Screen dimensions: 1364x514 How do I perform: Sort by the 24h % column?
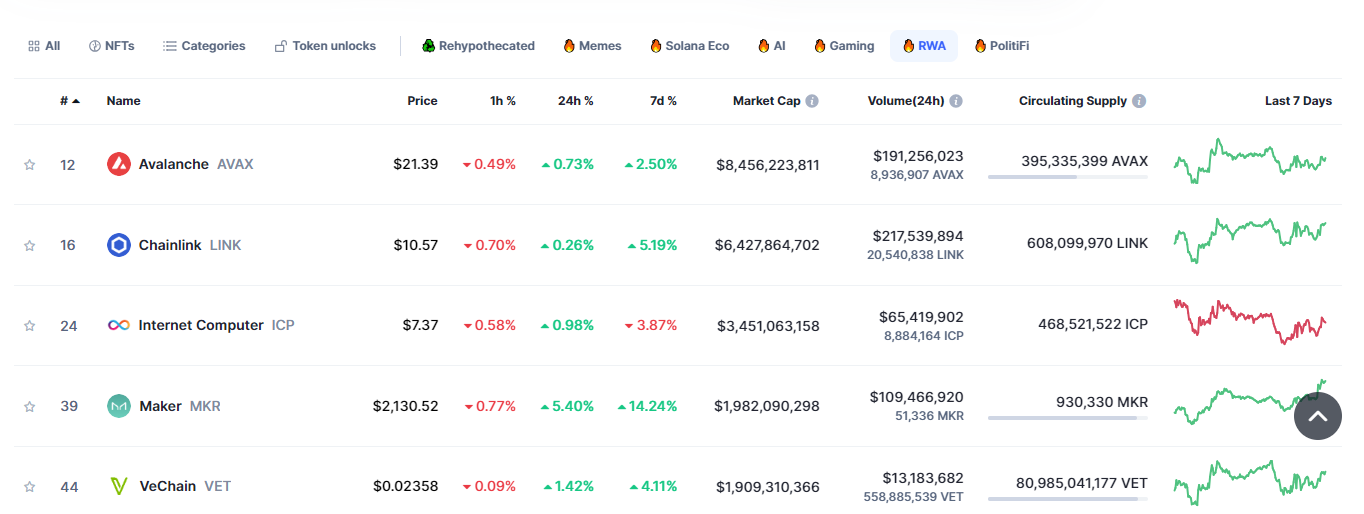coord(576,101)
